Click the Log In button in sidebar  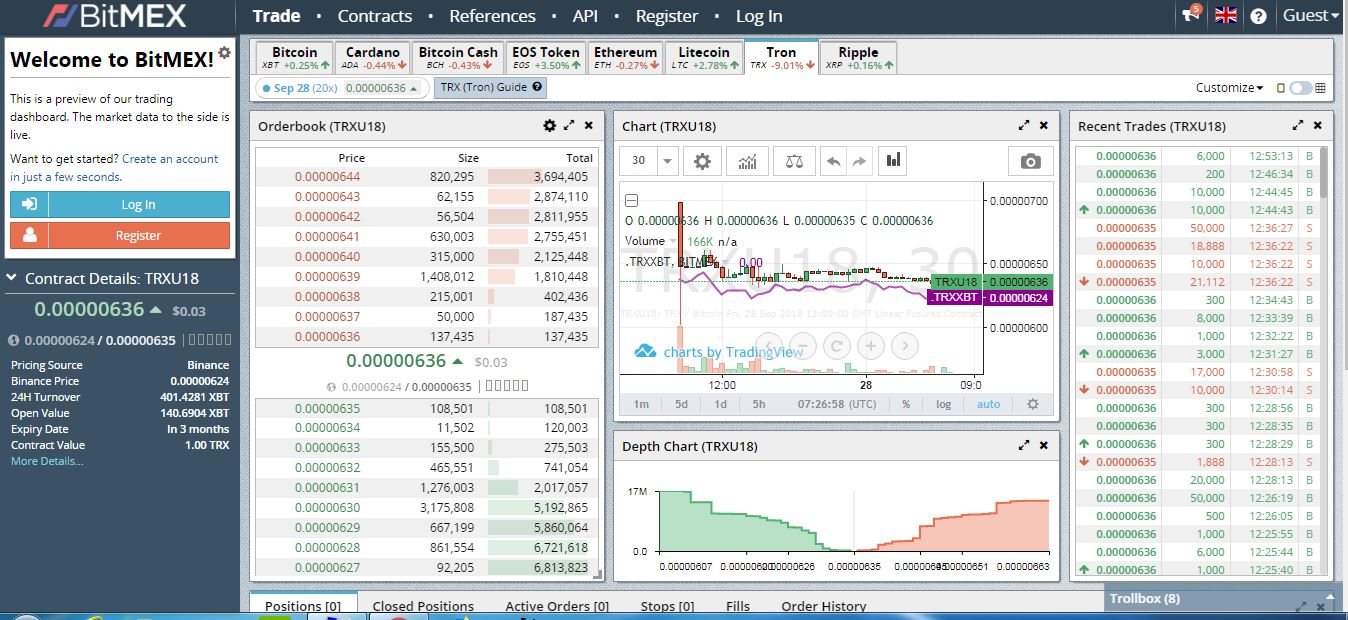pos(120,204)
